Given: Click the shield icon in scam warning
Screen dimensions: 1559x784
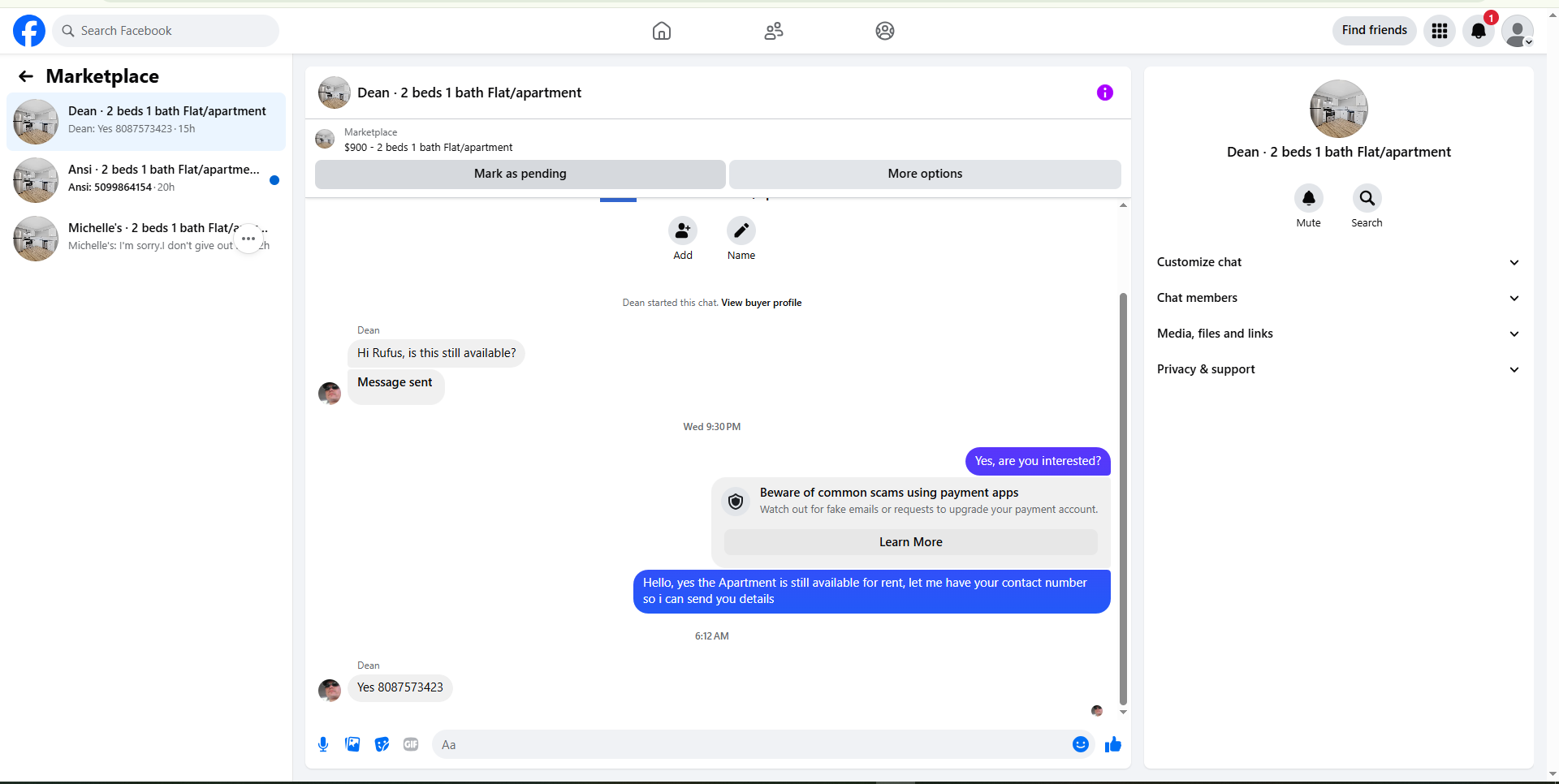Looking at the screenshot, I should (x=736, y=502).
